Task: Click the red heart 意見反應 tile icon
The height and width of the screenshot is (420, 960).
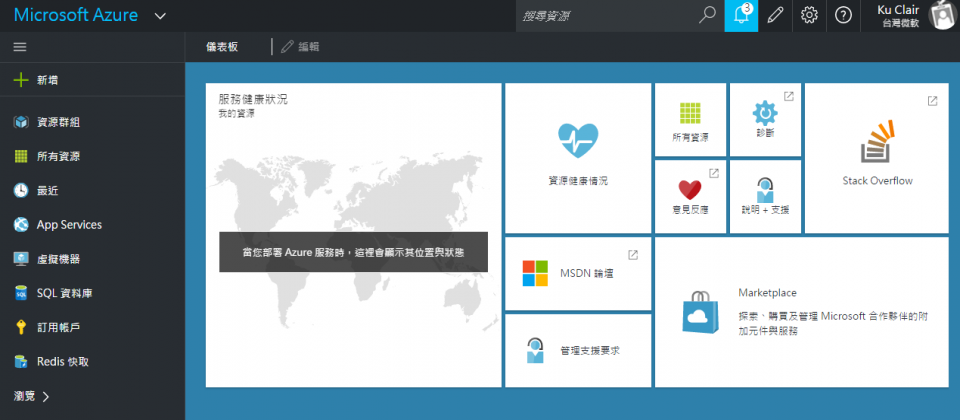Action: click(x=690, y=190)
